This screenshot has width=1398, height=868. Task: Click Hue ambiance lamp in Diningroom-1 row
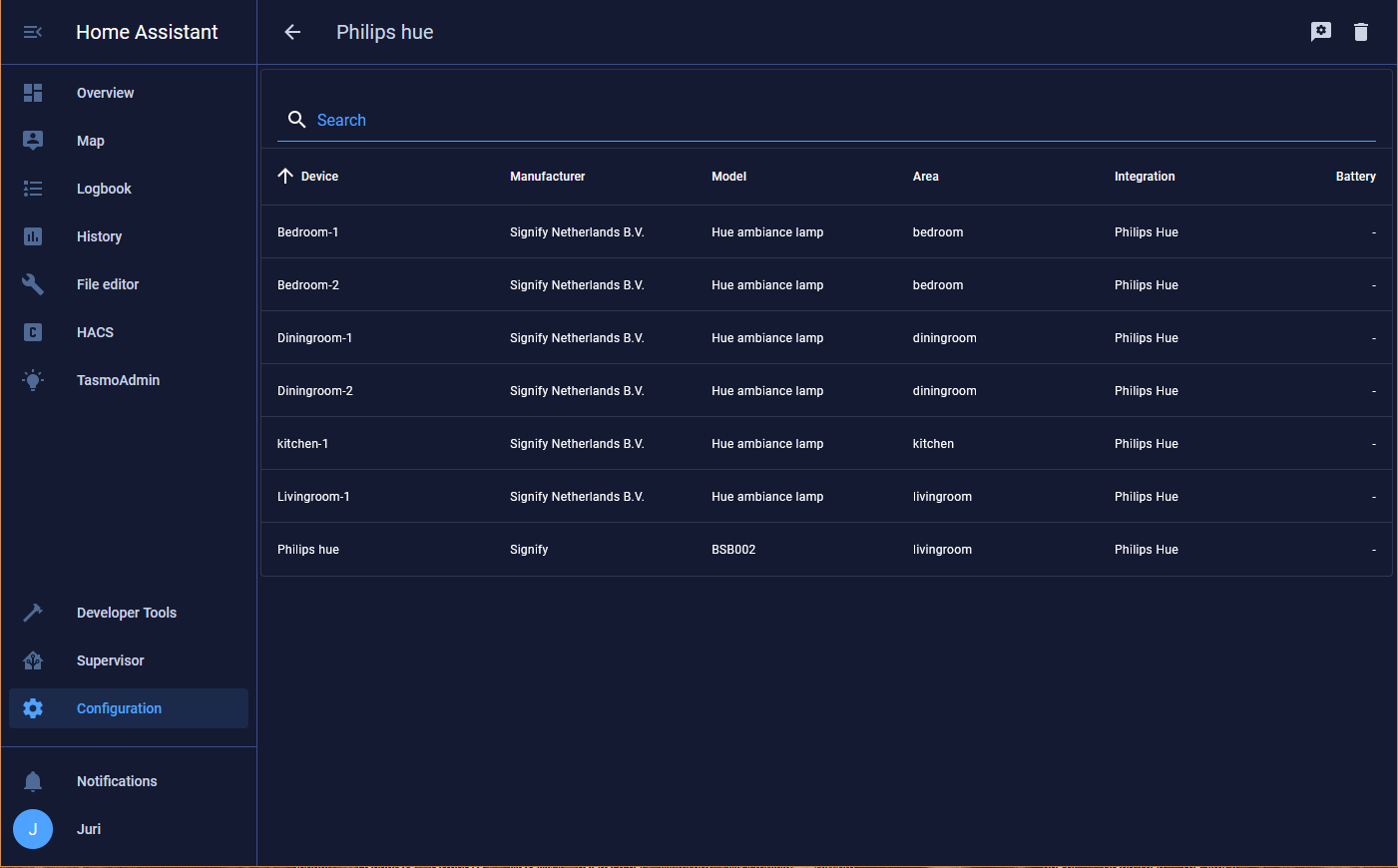point(767,338)
